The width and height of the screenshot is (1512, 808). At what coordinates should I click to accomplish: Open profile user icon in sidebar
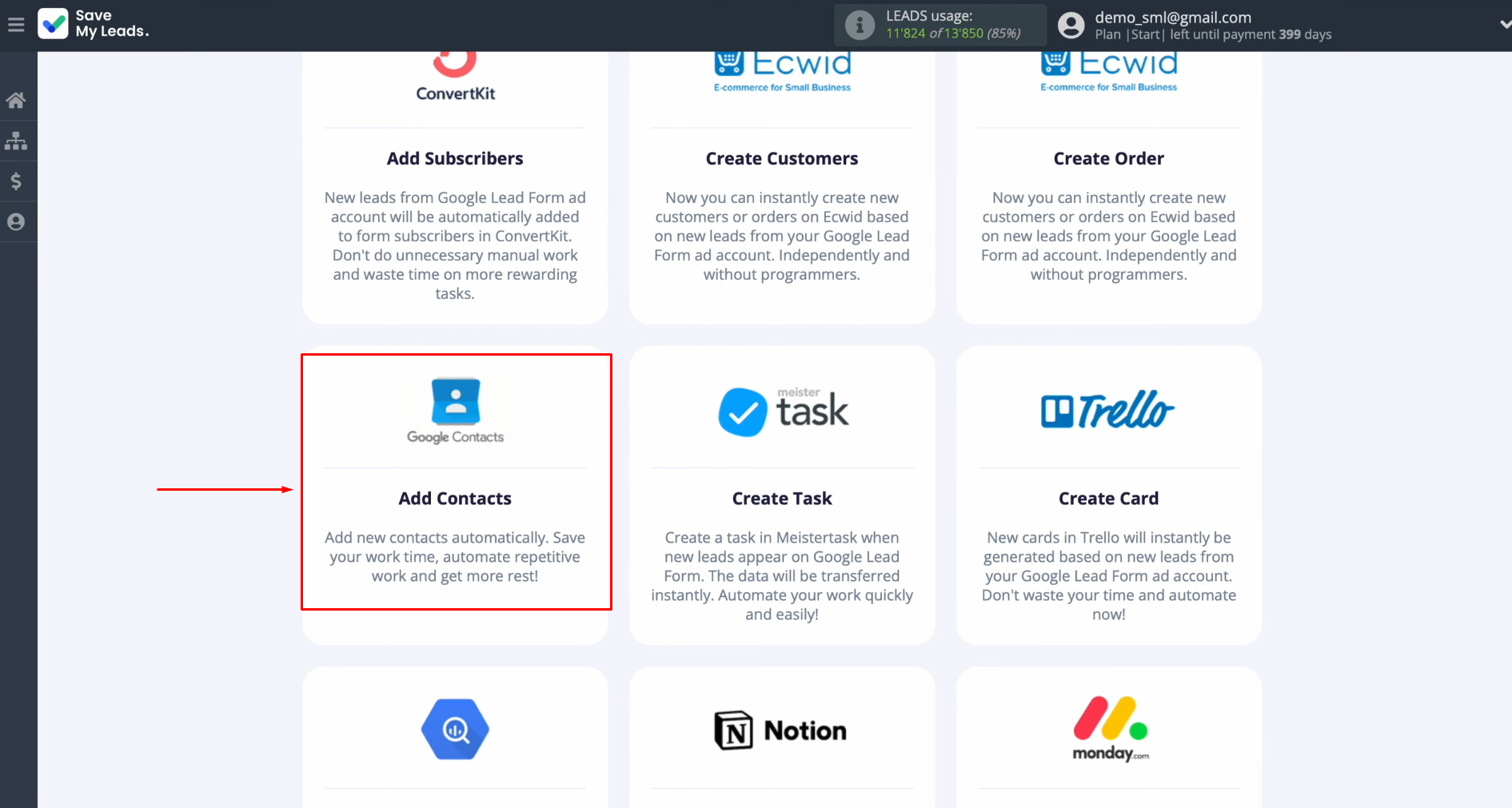point(16,222)
